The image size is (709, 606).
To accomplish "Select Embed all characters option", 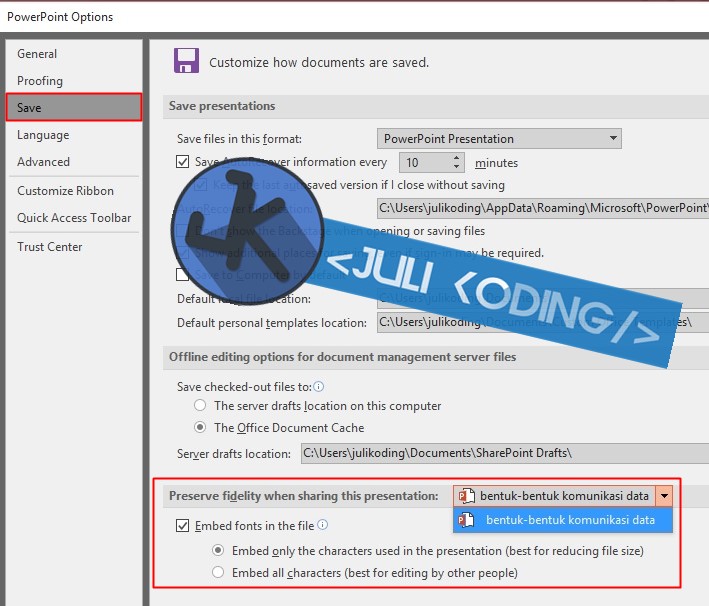I will tap(218, 572).
